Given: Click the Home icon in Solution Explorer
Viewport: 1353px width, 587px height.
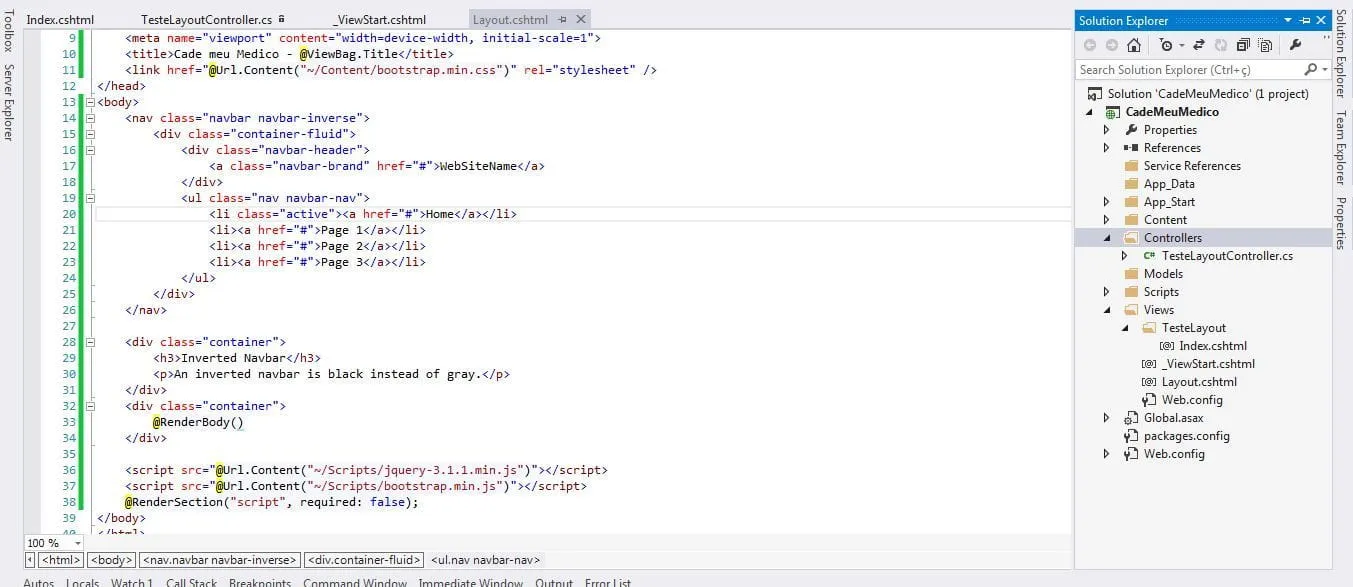Looking at the screenshot, I should point(1134,45).
